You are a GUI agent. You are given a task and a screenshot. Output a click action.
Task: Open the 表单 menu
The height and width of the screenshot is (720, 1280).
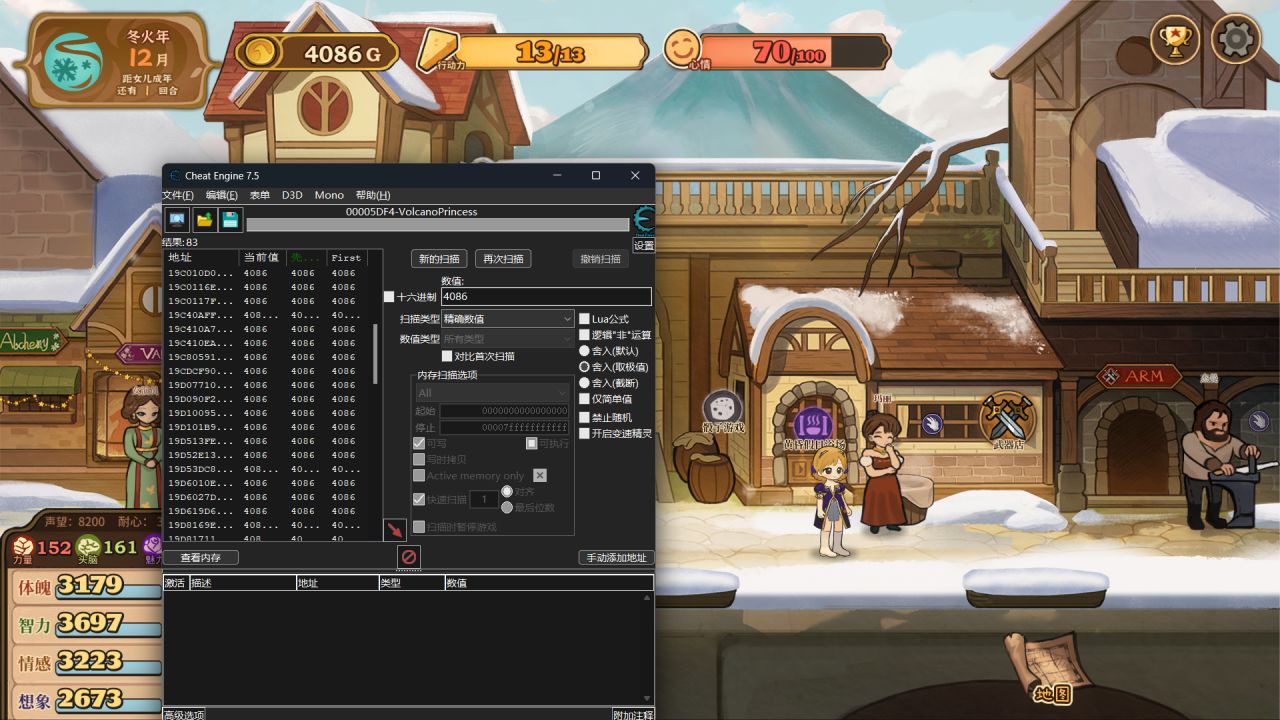[x=259, y=195]
